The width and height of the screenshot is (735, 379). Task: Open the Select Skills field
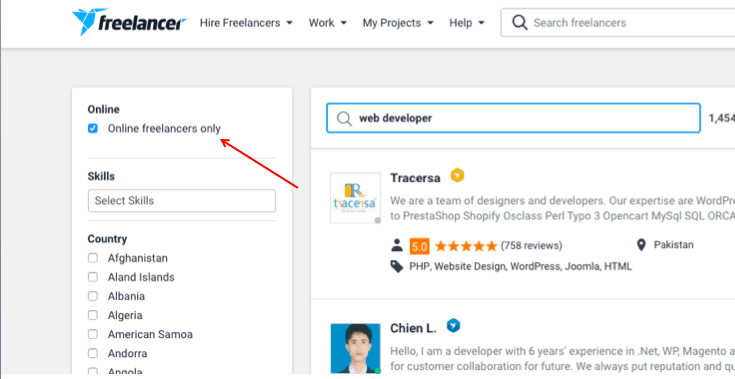pos(182,201)
